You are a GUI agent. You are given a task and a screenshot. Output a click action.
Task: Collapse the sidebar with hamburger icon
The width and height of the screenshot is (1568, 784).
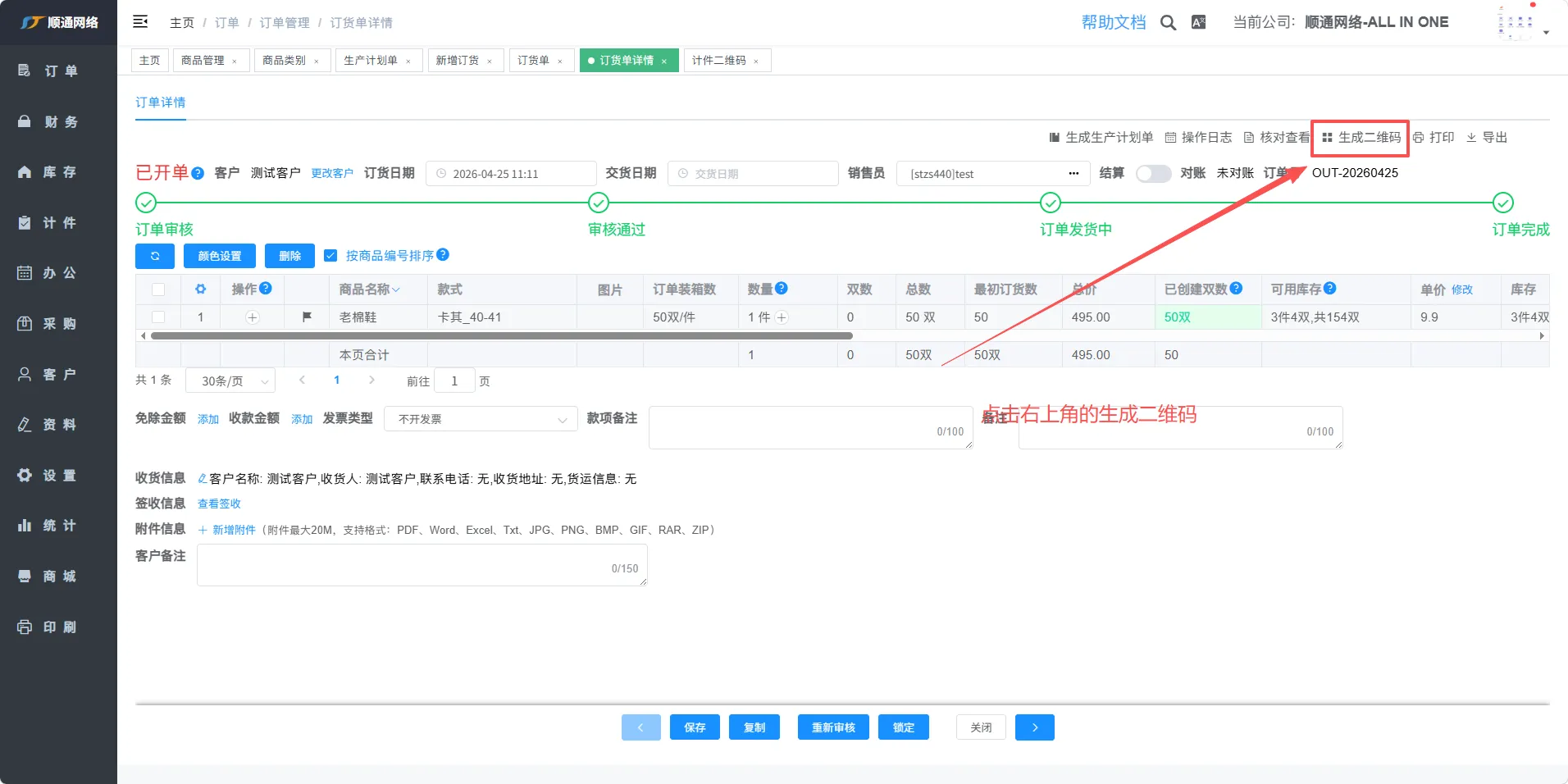point(140,22)
